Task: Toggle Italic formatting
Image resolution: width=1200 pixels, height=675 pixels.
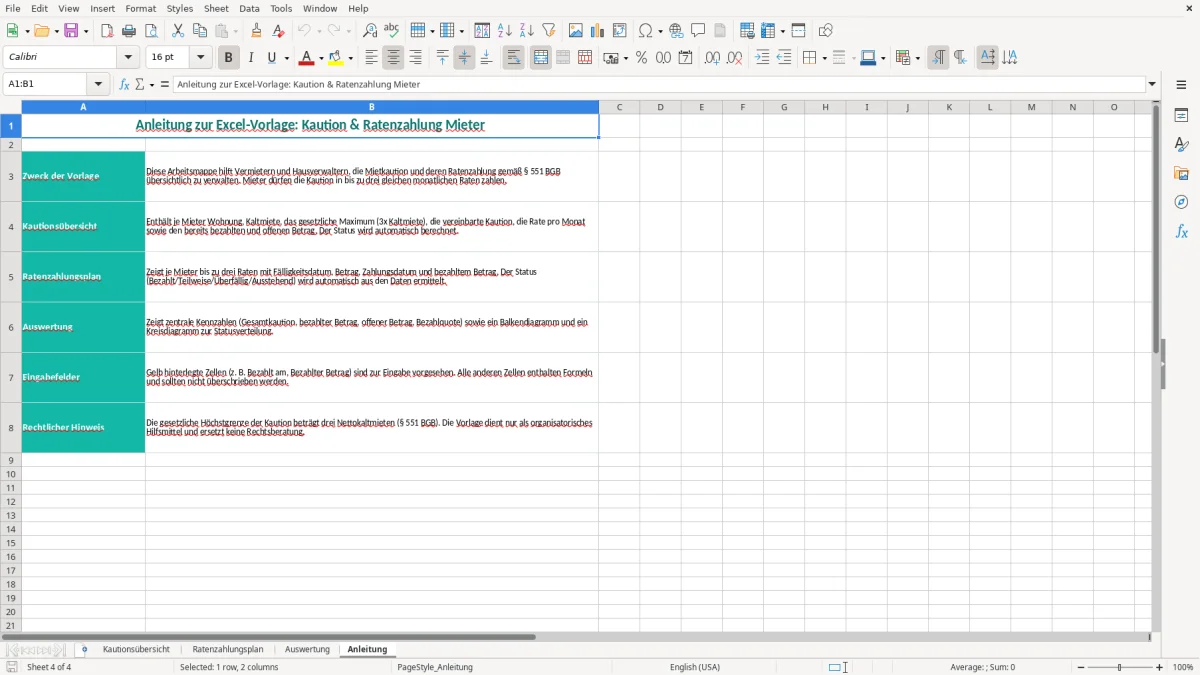Action: [x=251, y=58]
